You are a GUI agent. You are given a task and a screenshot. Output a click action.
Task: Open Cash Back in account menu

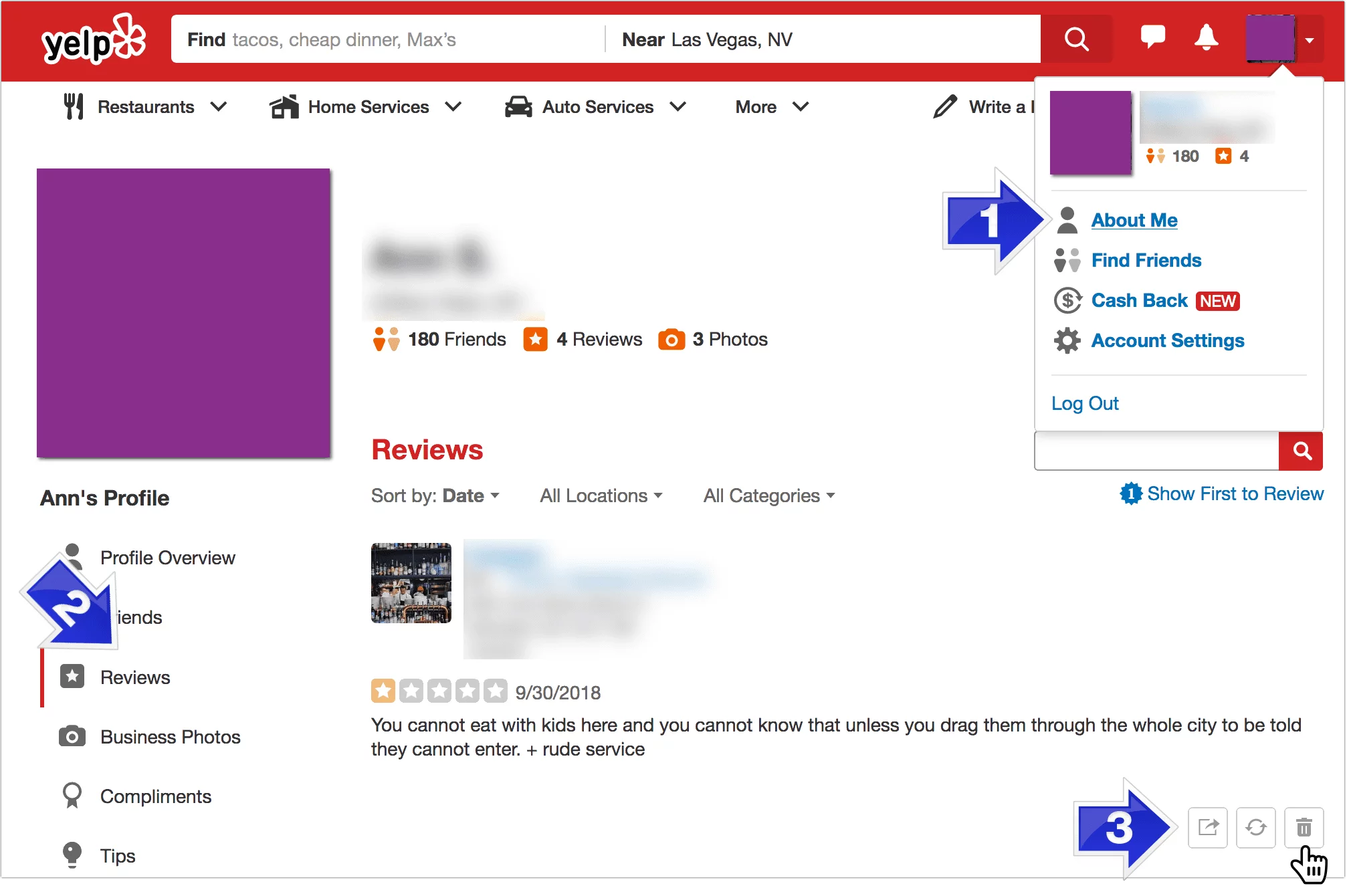pyautogui.click(x=1140, y=300)
